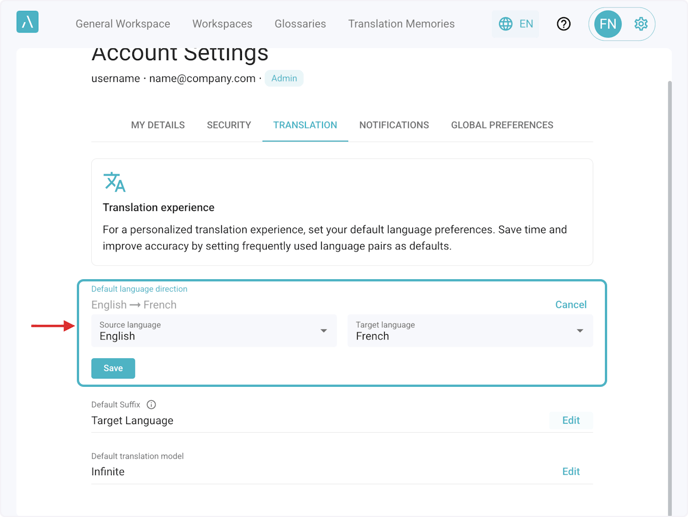Edit the Default Suffix setting
Screen dimensions: 688x517
pyautogui.click(x=571, y=421)
